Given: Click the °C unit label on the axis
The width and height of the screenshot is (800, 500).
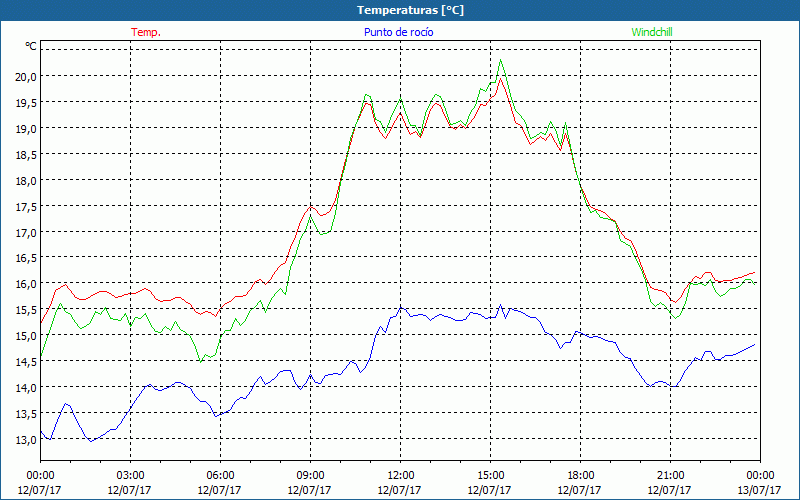Looking at the screenshot, I should point(31,46).
